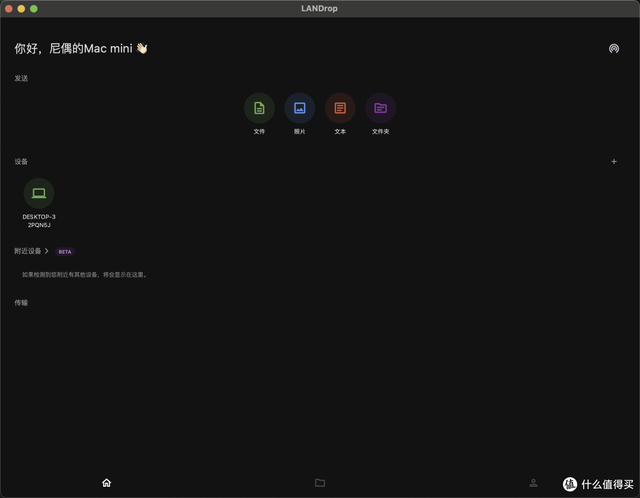Click the purple 文件夹 send-folder icon
Screen dimensions: 640x498
click(380, 108)
